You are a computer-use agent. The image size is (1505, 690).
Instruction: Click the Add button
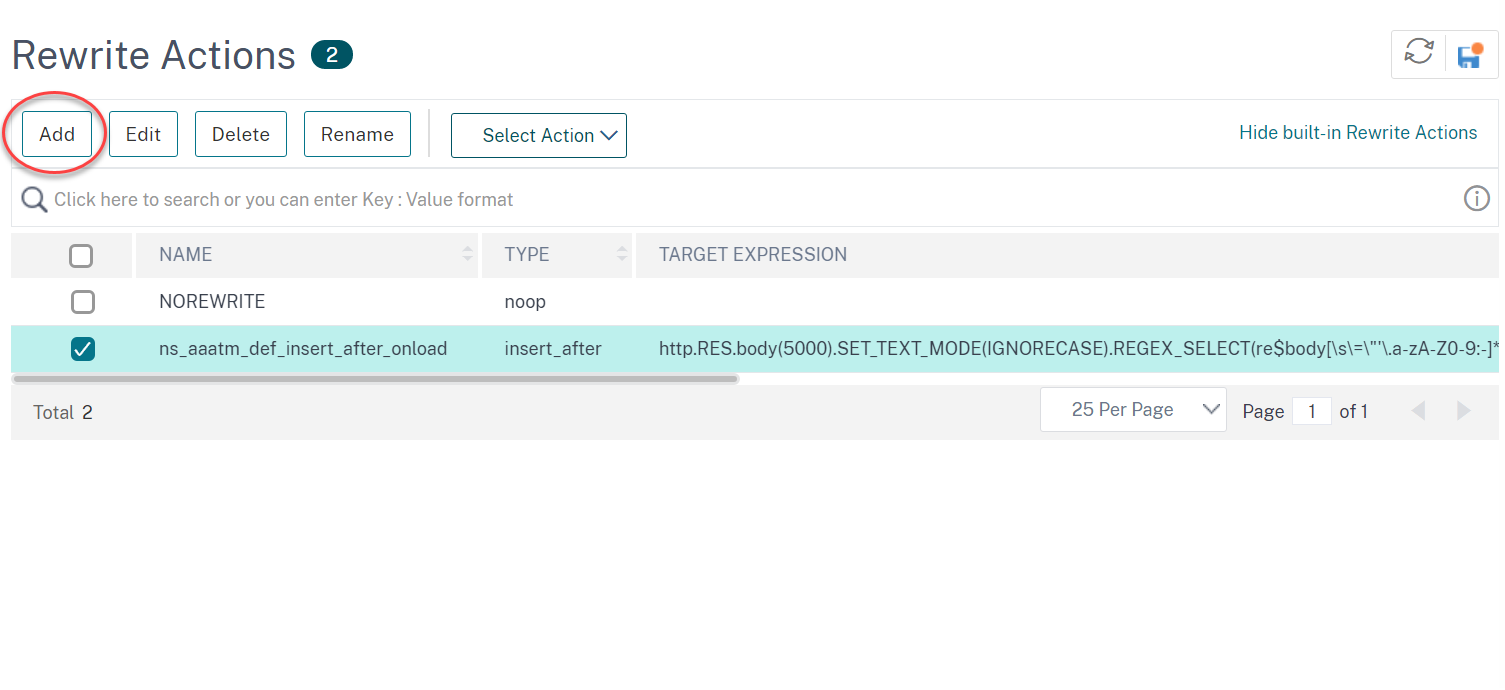tap(57, 134)
